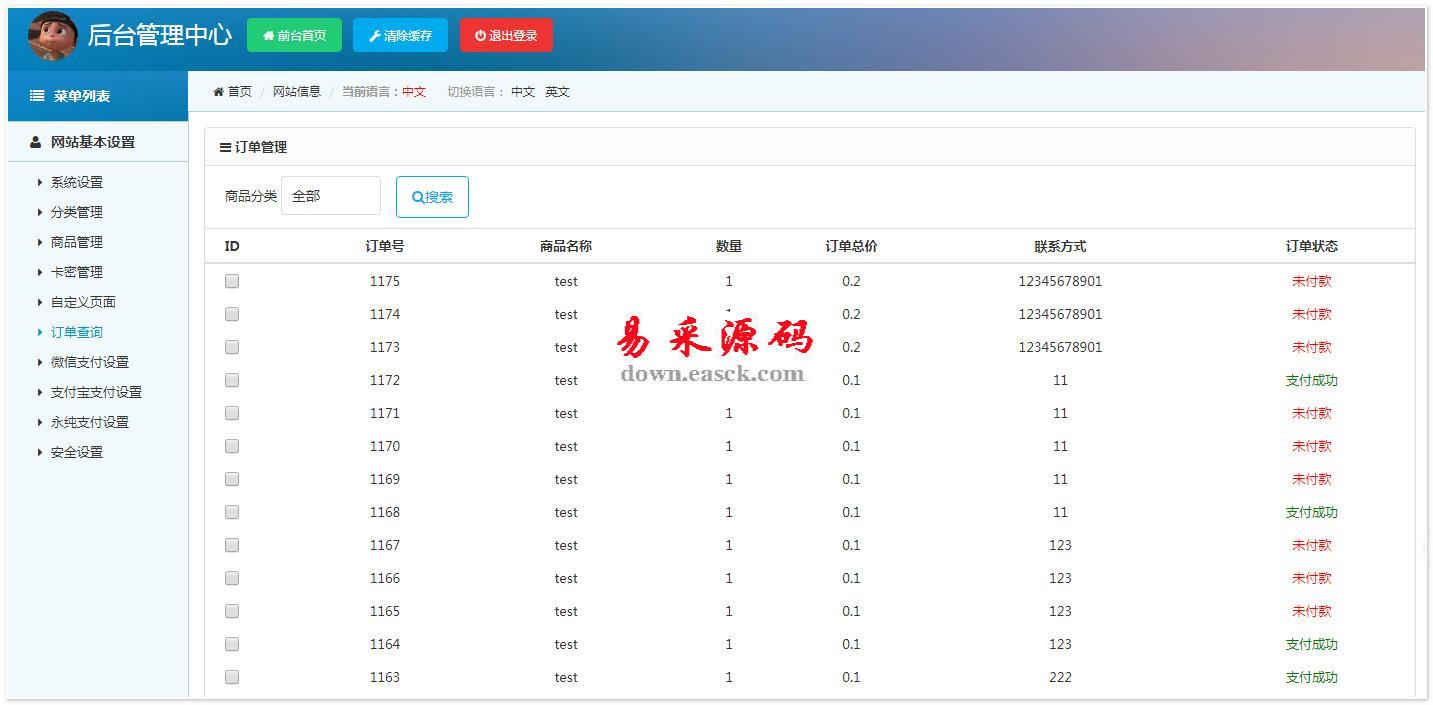
Task: Click the 网站信息 breadcrumb link
Action: pyautogui.click(x=297, y=92)
